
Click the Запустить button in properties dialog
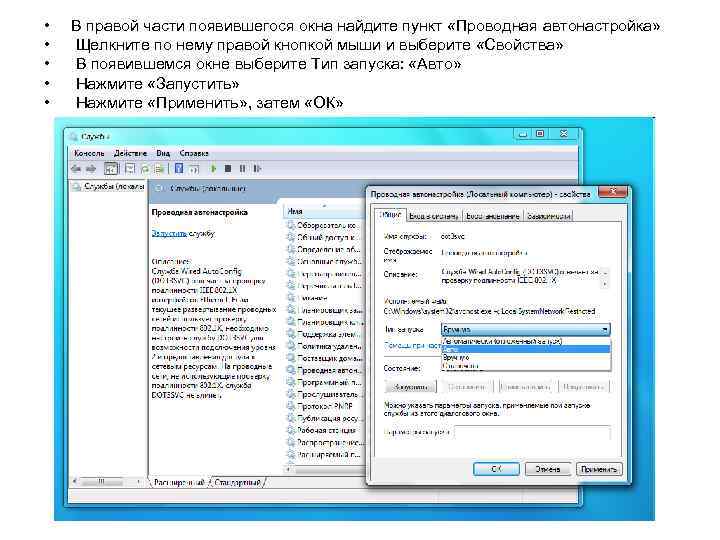(x=410, y=387)
